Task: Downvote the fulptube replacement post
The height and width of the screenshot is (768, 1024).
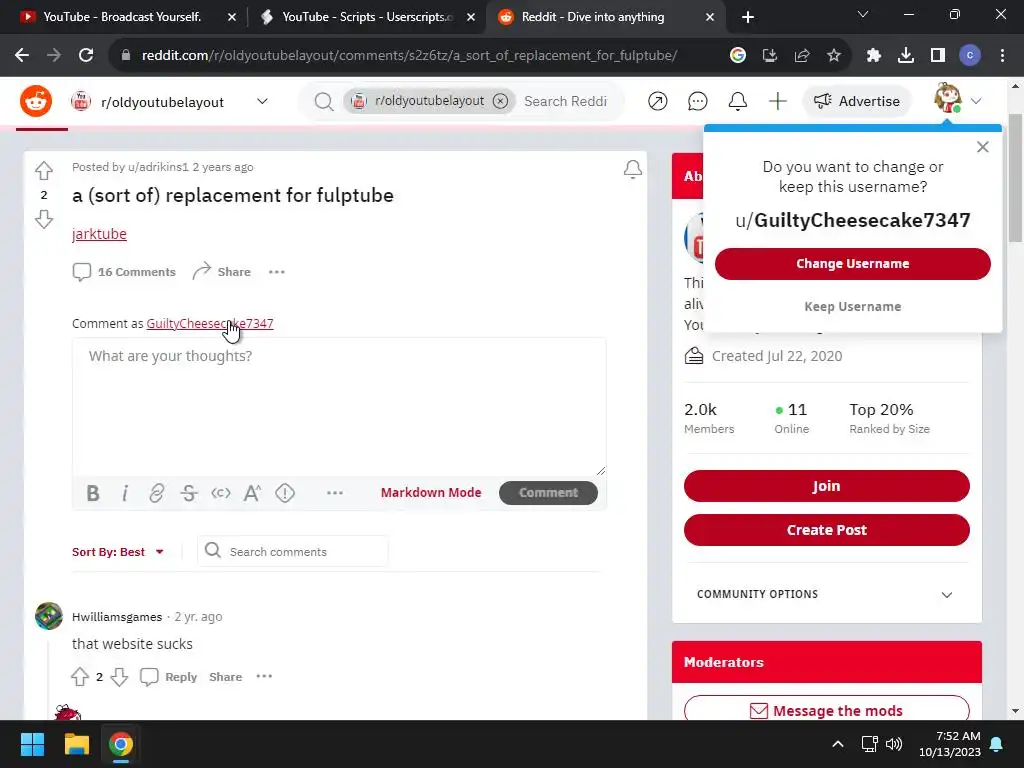Action: coord(44,219)
